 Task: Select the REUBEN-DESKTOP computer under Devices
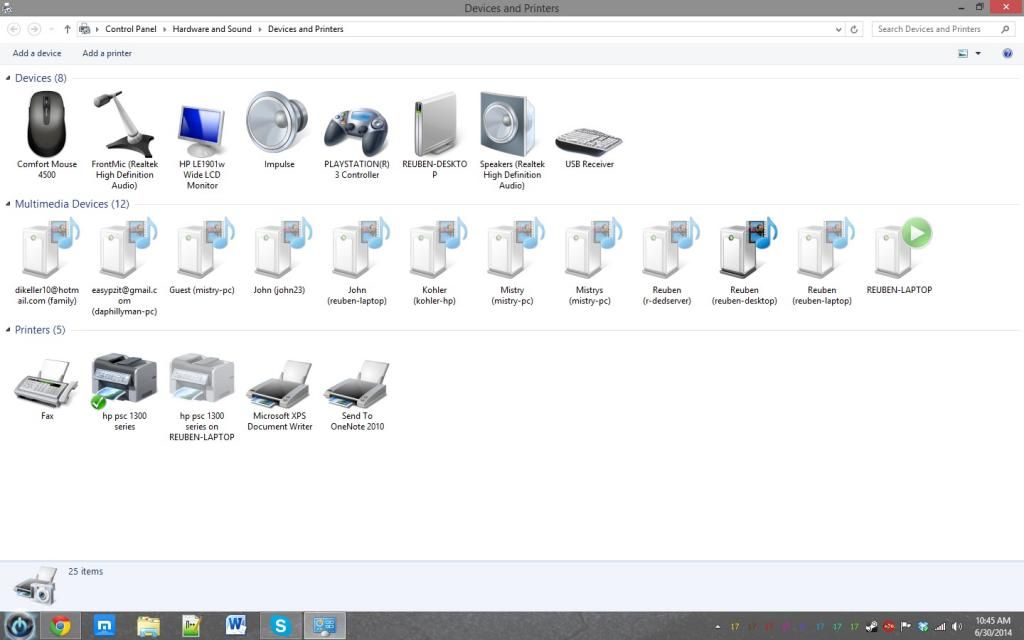(x=434, y=135)
